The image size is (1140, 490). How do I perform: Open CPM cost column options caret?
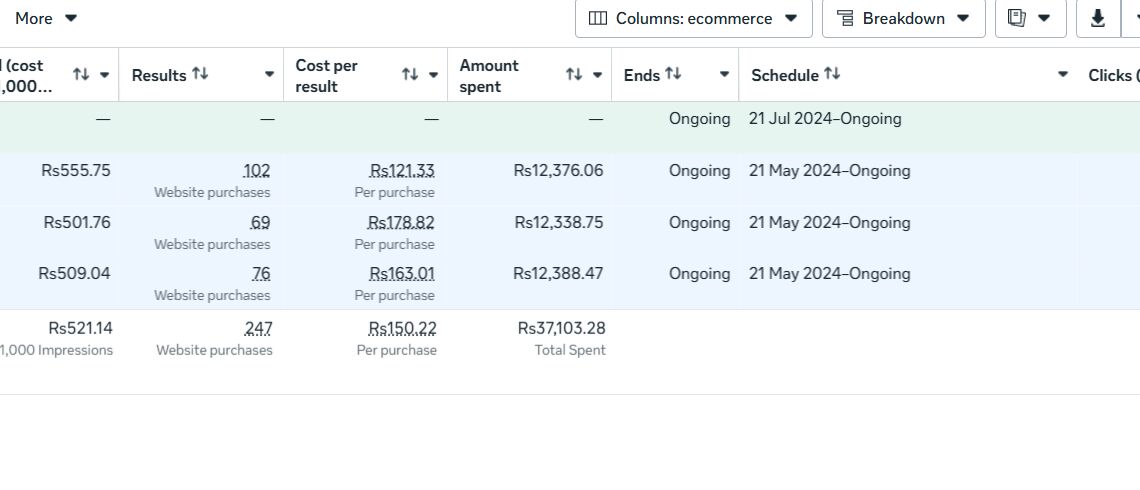pyautogui.click(x=104, y=75)
